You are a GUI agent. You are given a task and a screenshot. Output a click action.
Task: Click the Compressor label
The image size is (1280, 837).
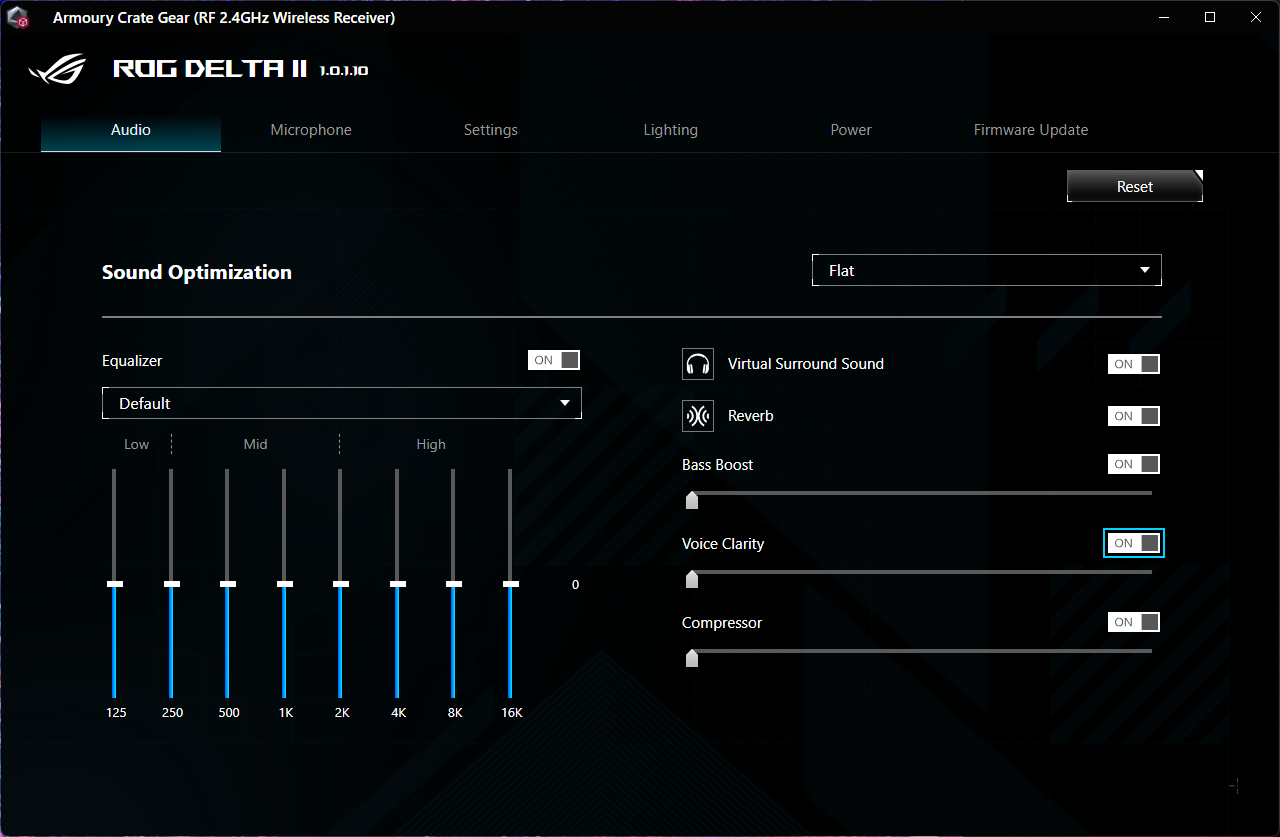[722, 623]
